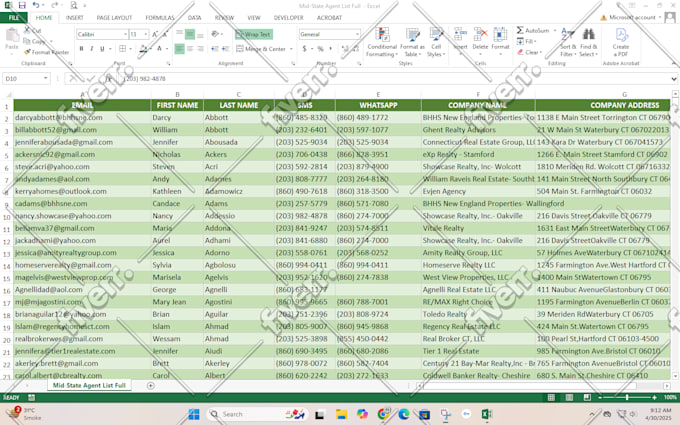
Task: Switch to the DATA tab
Action: 194,18
